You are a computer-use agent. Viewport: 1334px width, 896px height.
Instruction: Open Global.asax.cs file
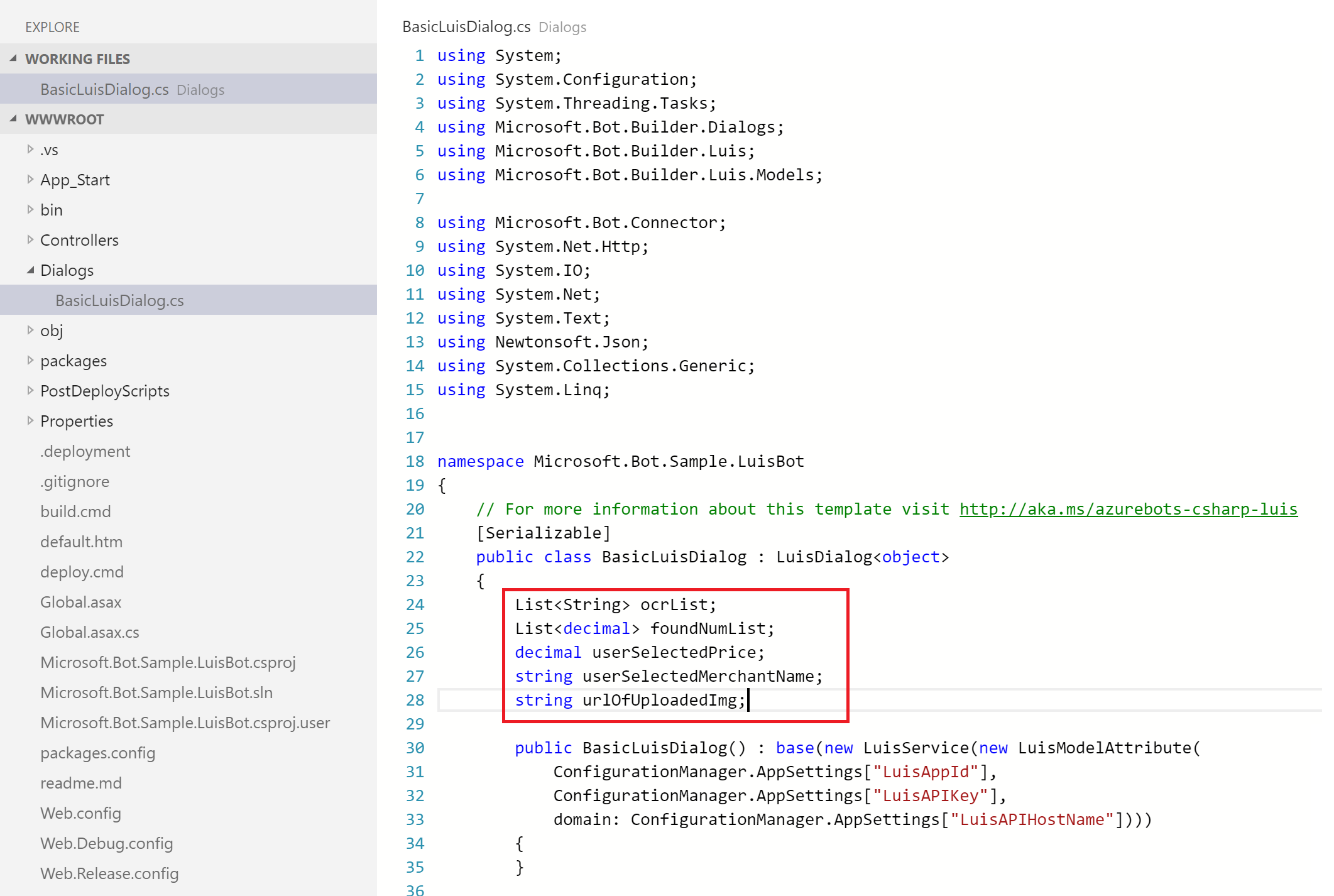click(x=90, y=632)
